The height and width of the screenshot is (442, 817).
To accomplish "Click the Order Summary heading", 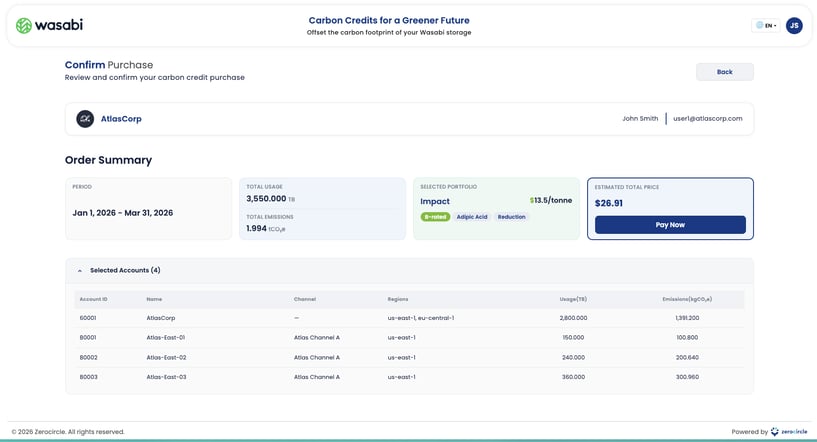I will (108, 160).
